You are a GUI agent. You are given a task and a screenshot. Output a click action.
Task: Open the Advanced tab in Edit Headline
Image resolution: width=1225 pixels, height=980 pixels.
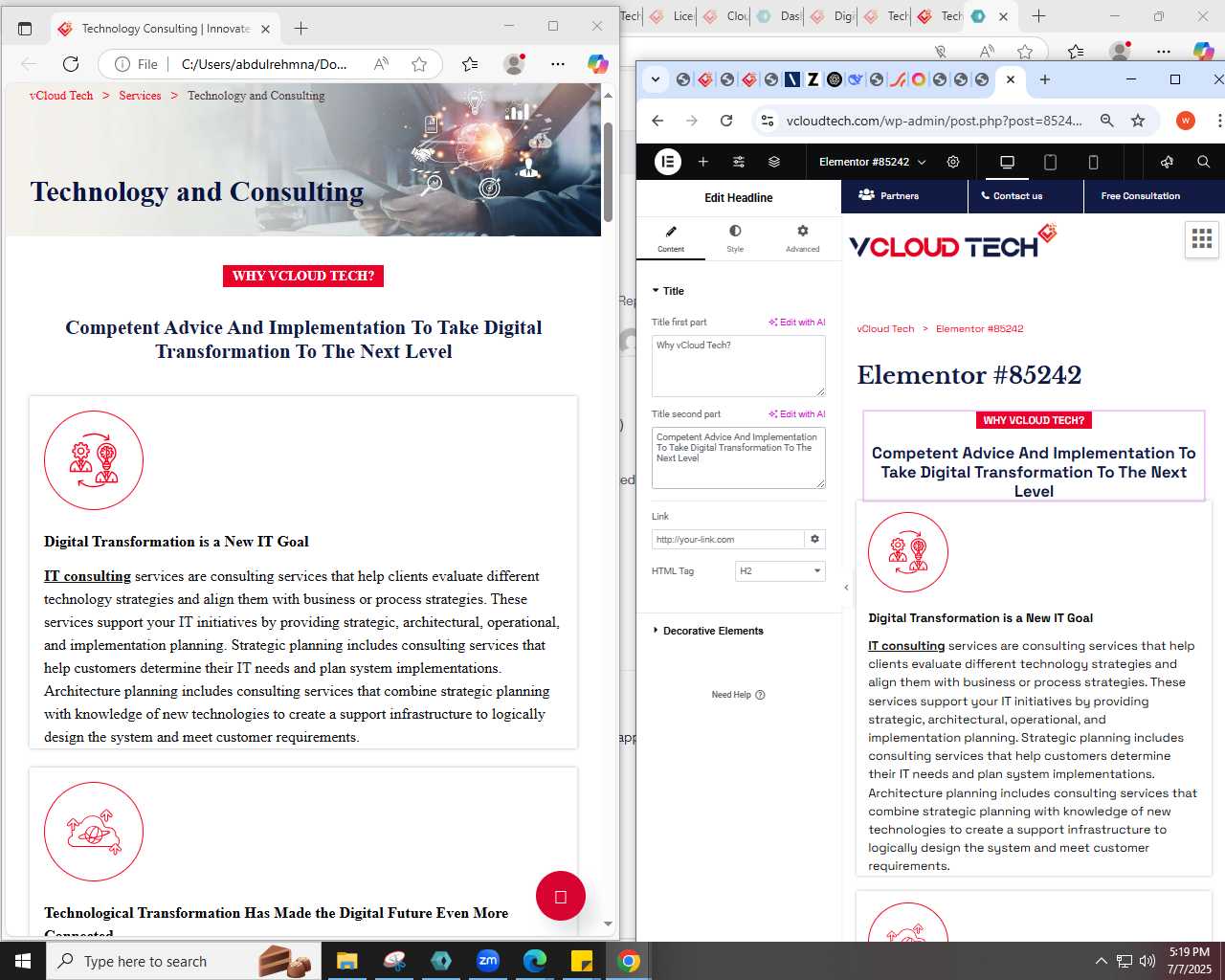coord(803,238)
